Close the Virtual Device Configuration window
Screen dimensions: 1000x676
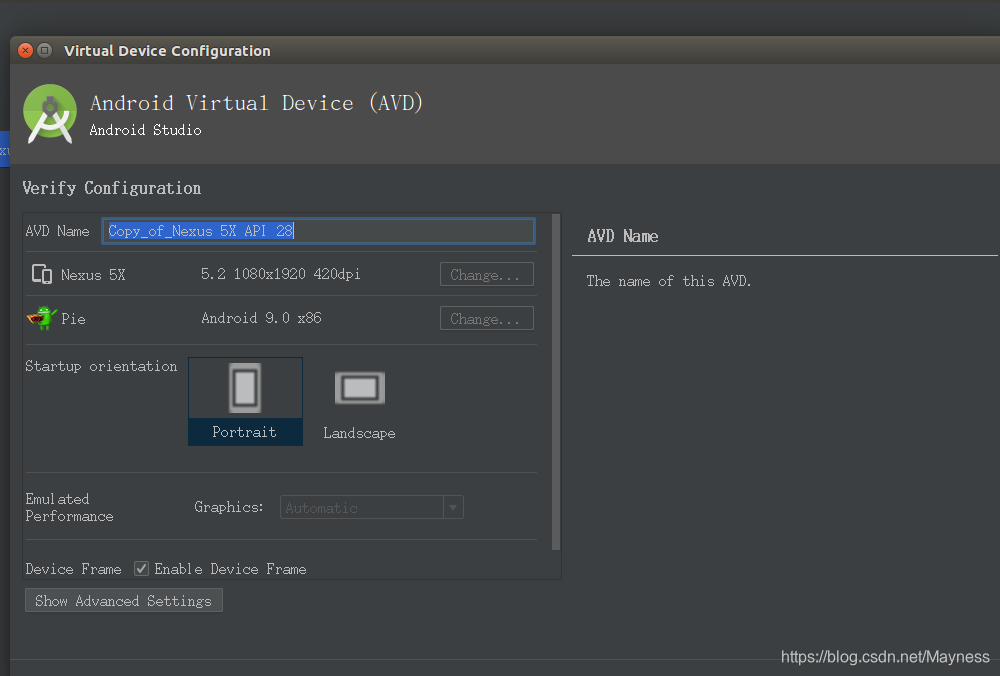point(25,50)
